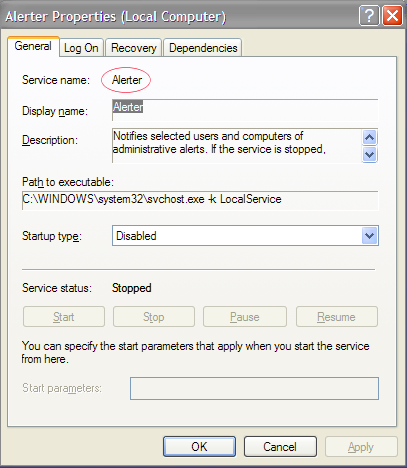Click the Stopped service status text
The image size is (407, 468).
pos(132,288)
